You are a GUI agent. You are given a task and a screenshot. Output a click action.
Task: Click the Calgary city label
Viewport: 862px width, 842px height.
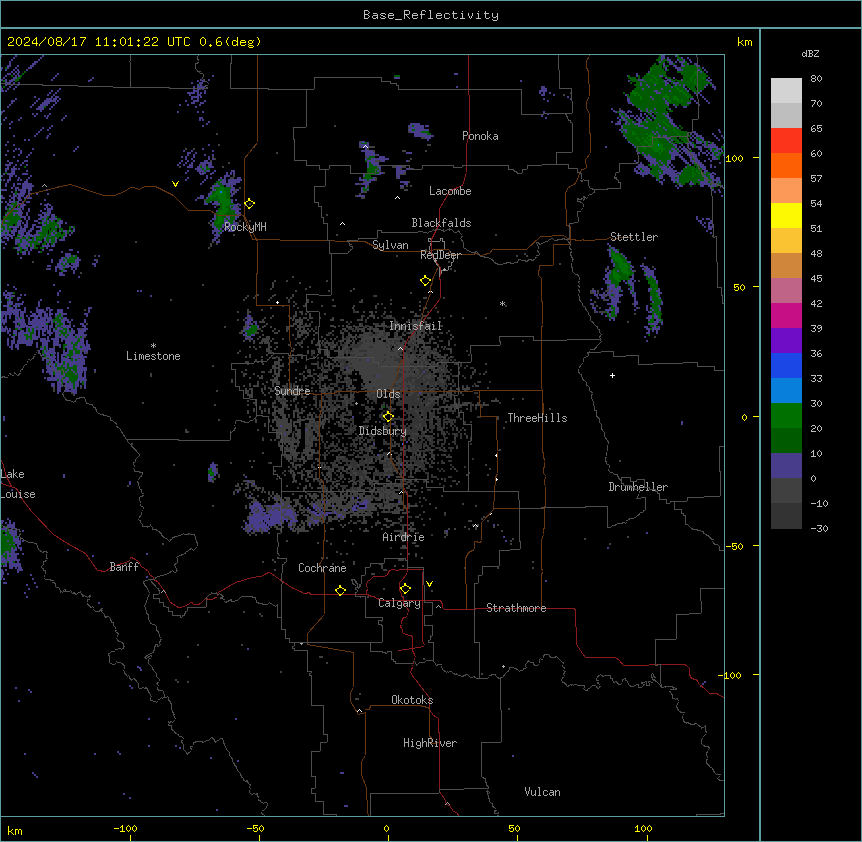click(399, 603)
